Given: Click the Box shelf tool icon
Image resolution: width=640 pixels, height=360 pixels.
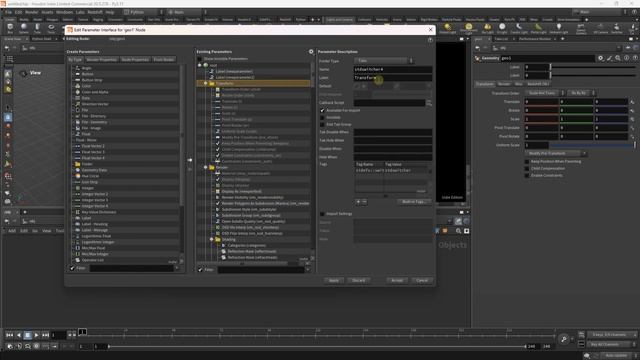Looking at the screenshot, I should 10,28.
